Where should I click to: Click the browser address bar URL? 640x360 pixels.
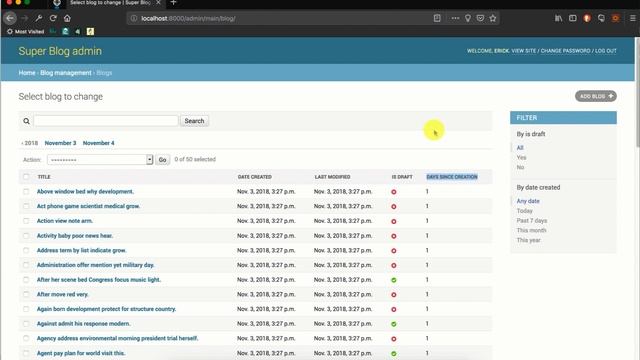(188, 18)
